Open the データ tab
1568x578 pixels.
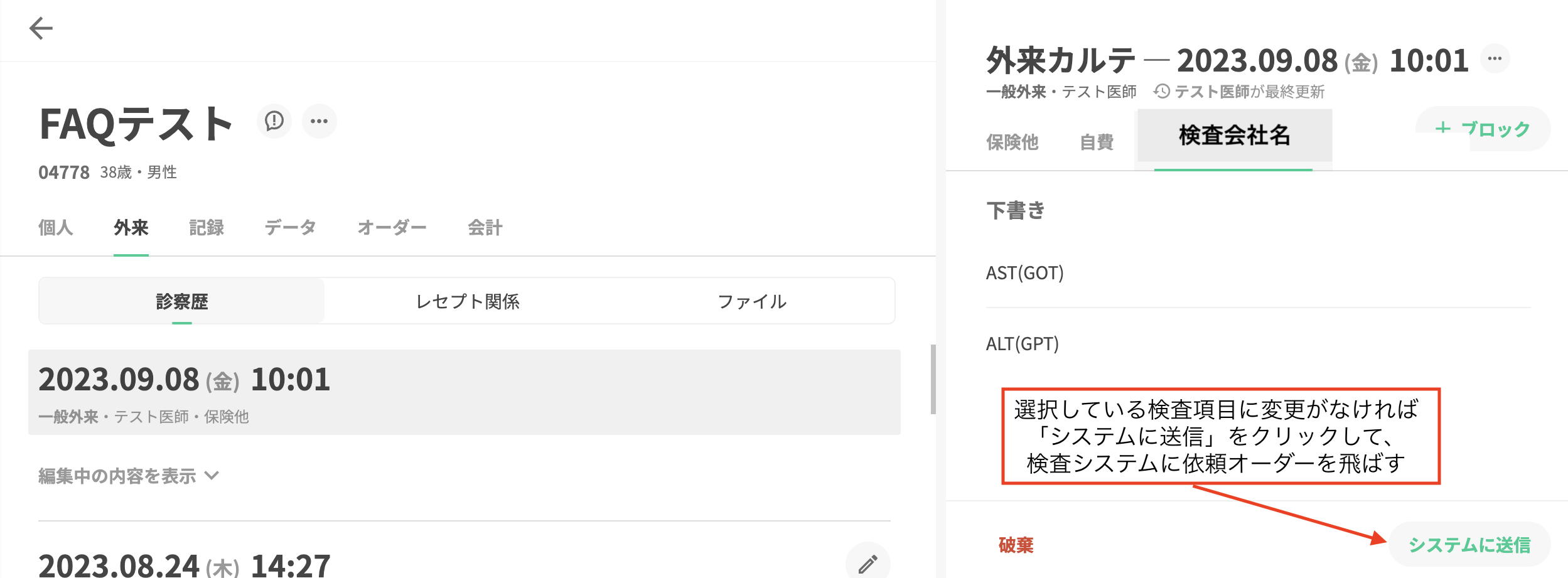click(x=290, y=227)
